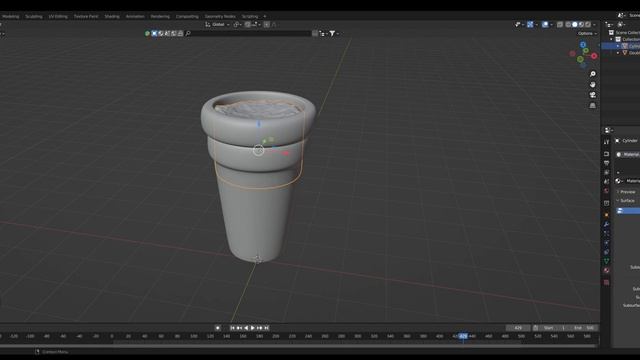Click the play animation button
The width and height of the screenshot is (640, 360).
[x=253, y=328]
